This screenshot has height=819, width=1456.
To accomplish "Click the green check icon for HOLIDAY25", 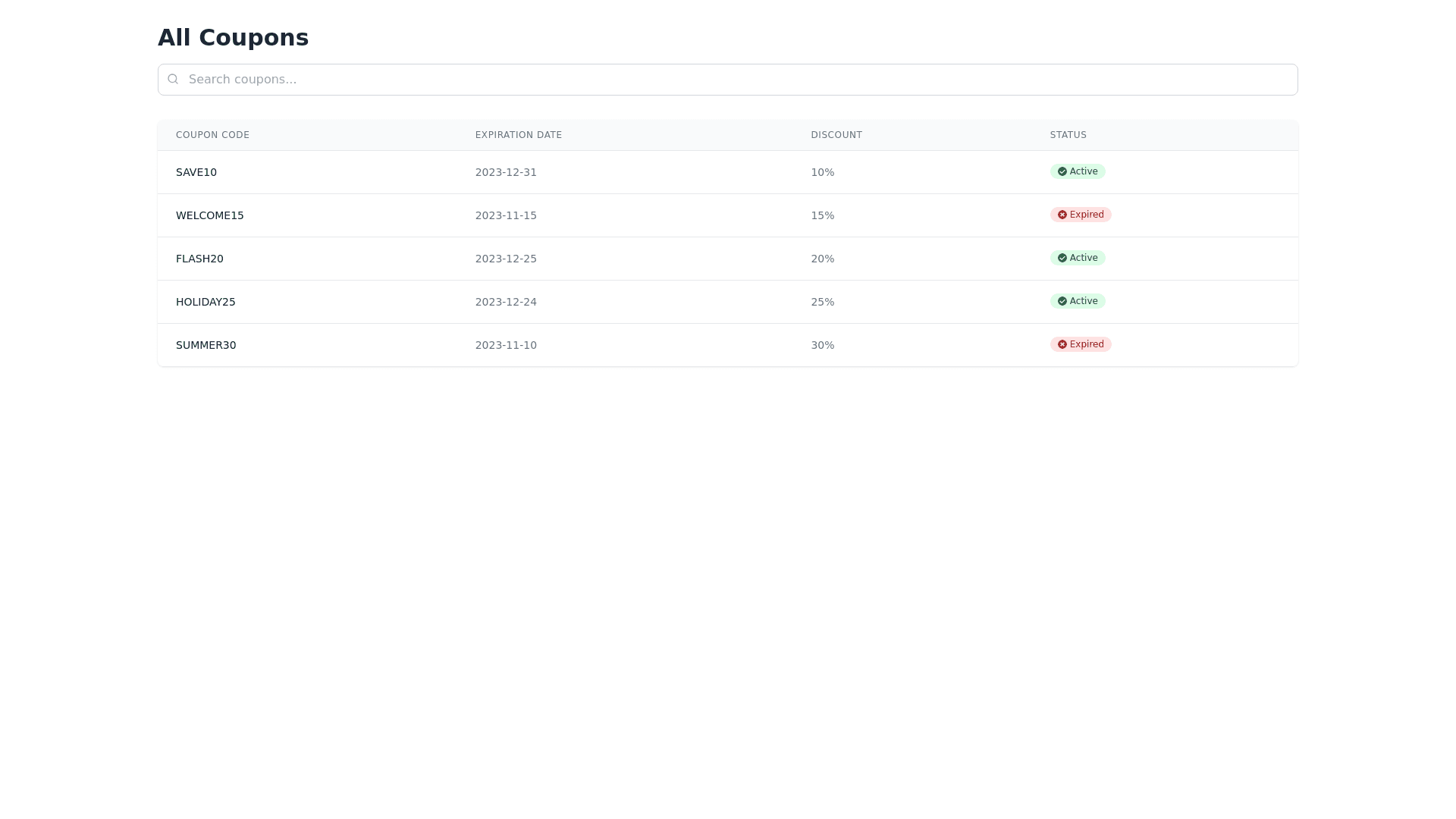I will (x=1062, y=301).
